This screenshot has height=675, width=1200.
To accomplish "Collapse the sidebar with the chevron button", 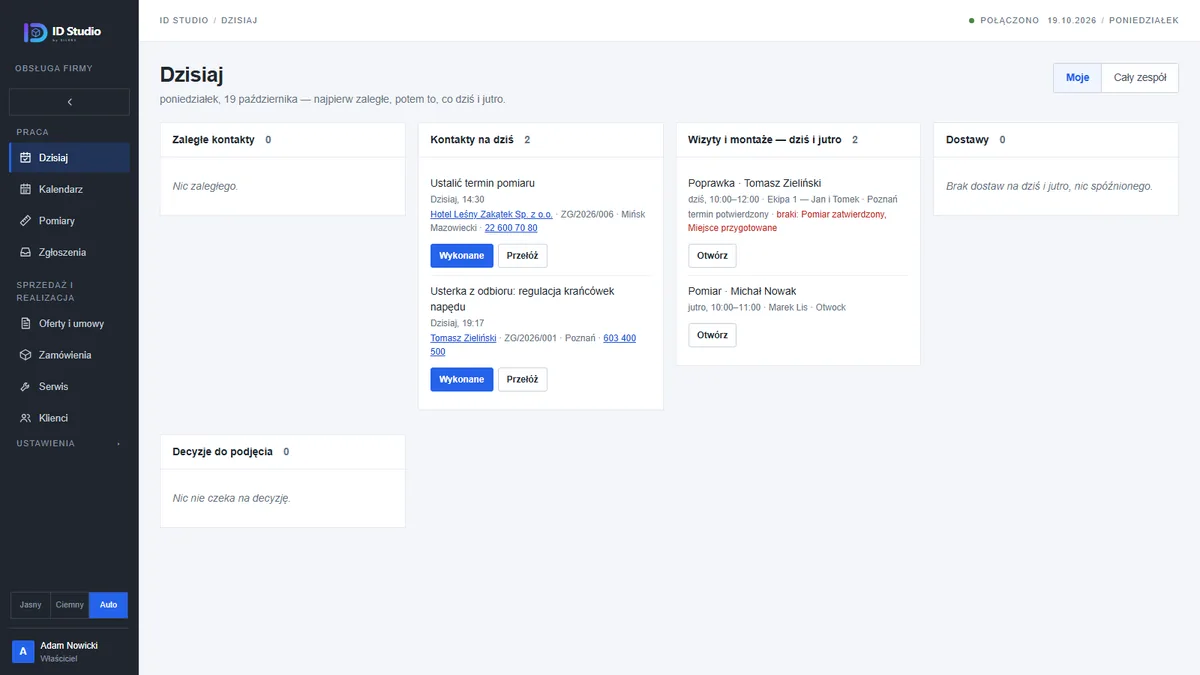I will click(69, 102).
